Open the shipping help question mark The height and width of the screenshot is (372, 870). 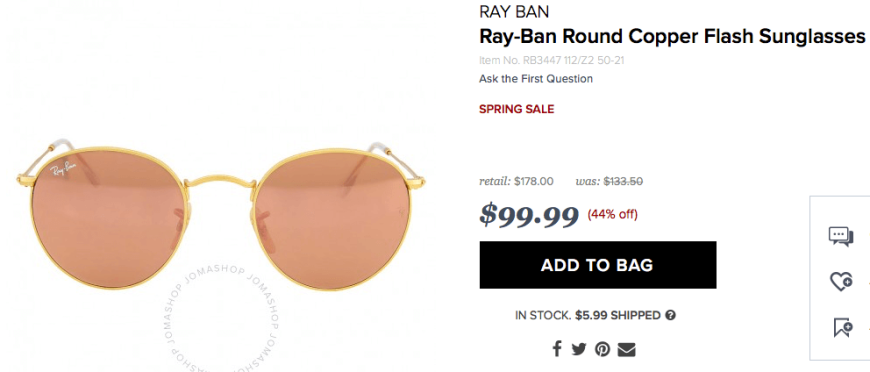tap(670, 315)
